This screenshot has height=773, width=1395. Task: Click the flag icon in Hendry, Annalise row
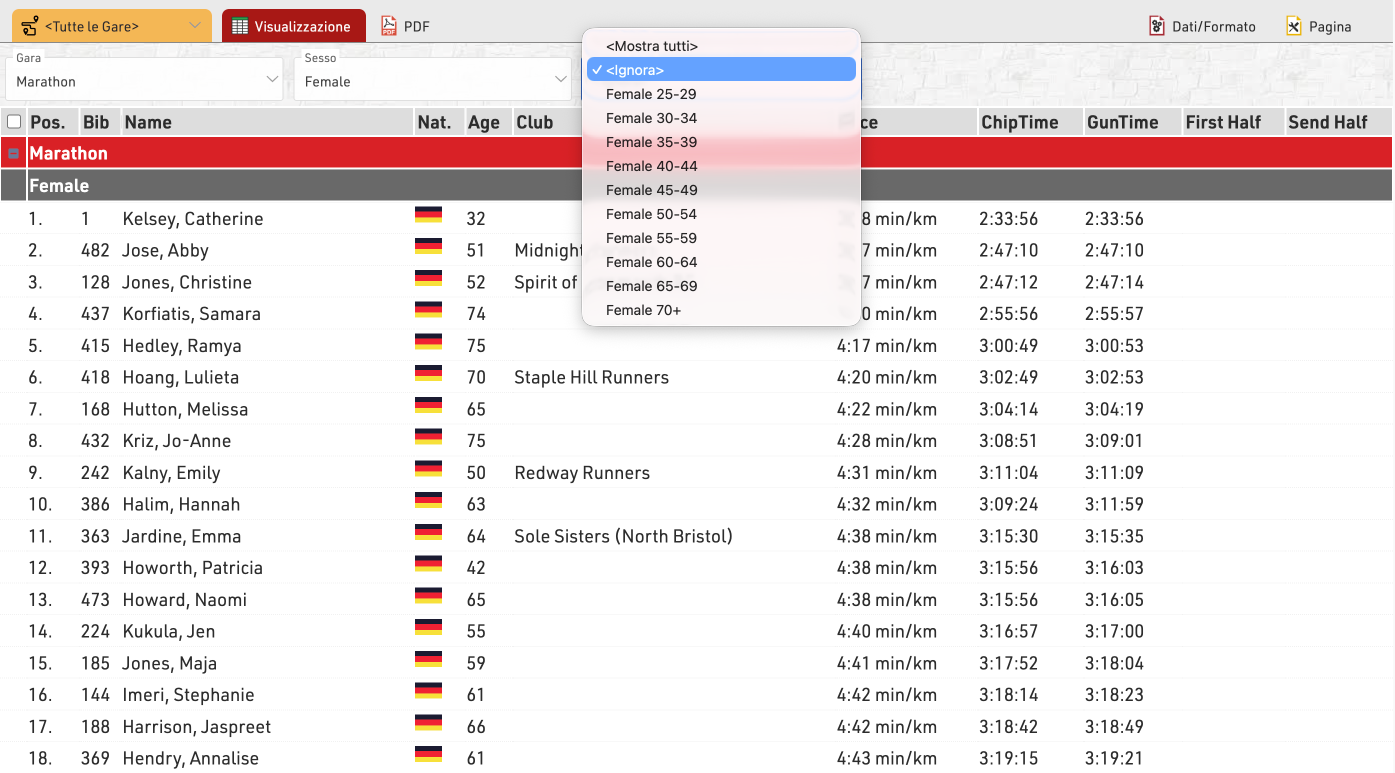[428, 755]
